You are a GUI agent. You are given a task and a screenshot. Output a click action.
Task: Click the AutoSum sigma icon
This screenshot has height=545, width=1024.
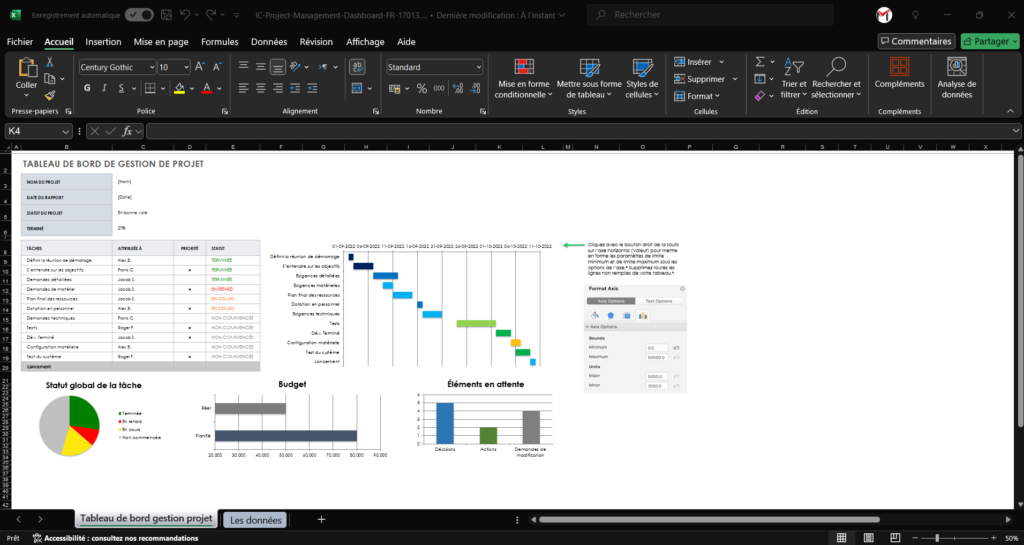760,62
